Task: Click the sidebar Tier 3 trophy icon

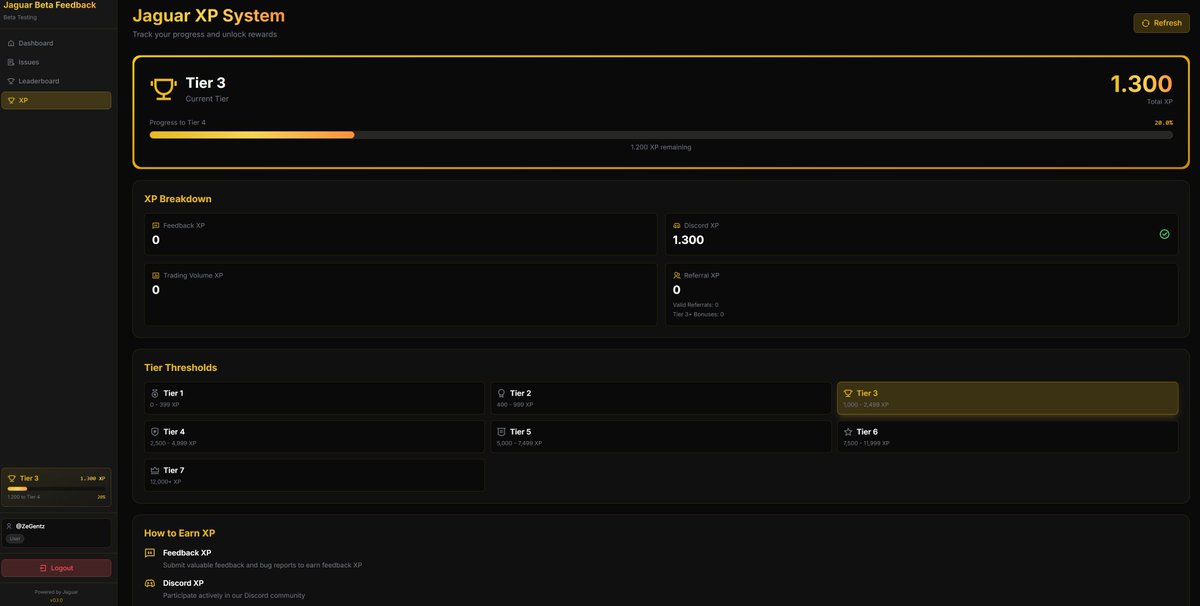Action: click(12, 478)
